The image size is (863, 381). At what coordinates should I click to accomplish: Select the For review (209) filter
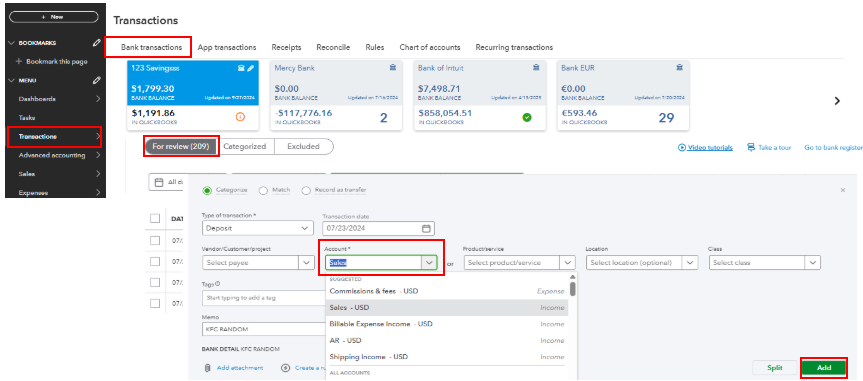[x=181, y=146]
